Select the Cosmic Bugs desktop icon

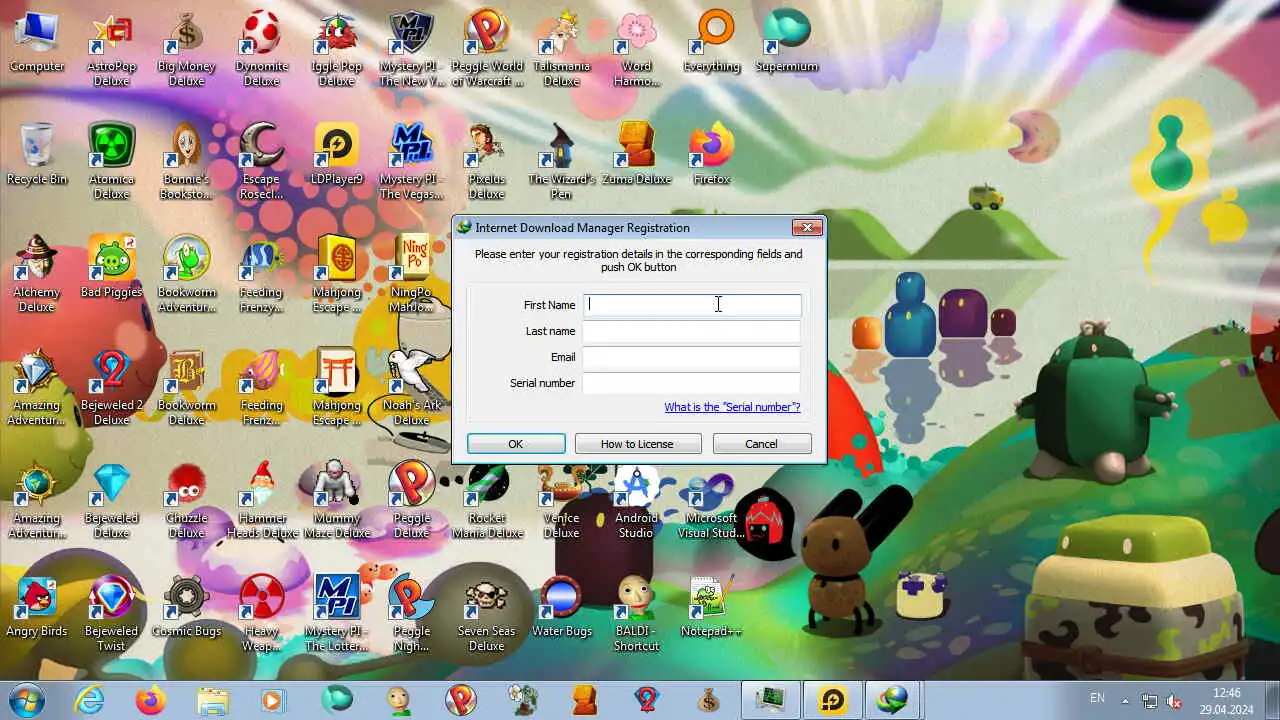coord(186,607)
